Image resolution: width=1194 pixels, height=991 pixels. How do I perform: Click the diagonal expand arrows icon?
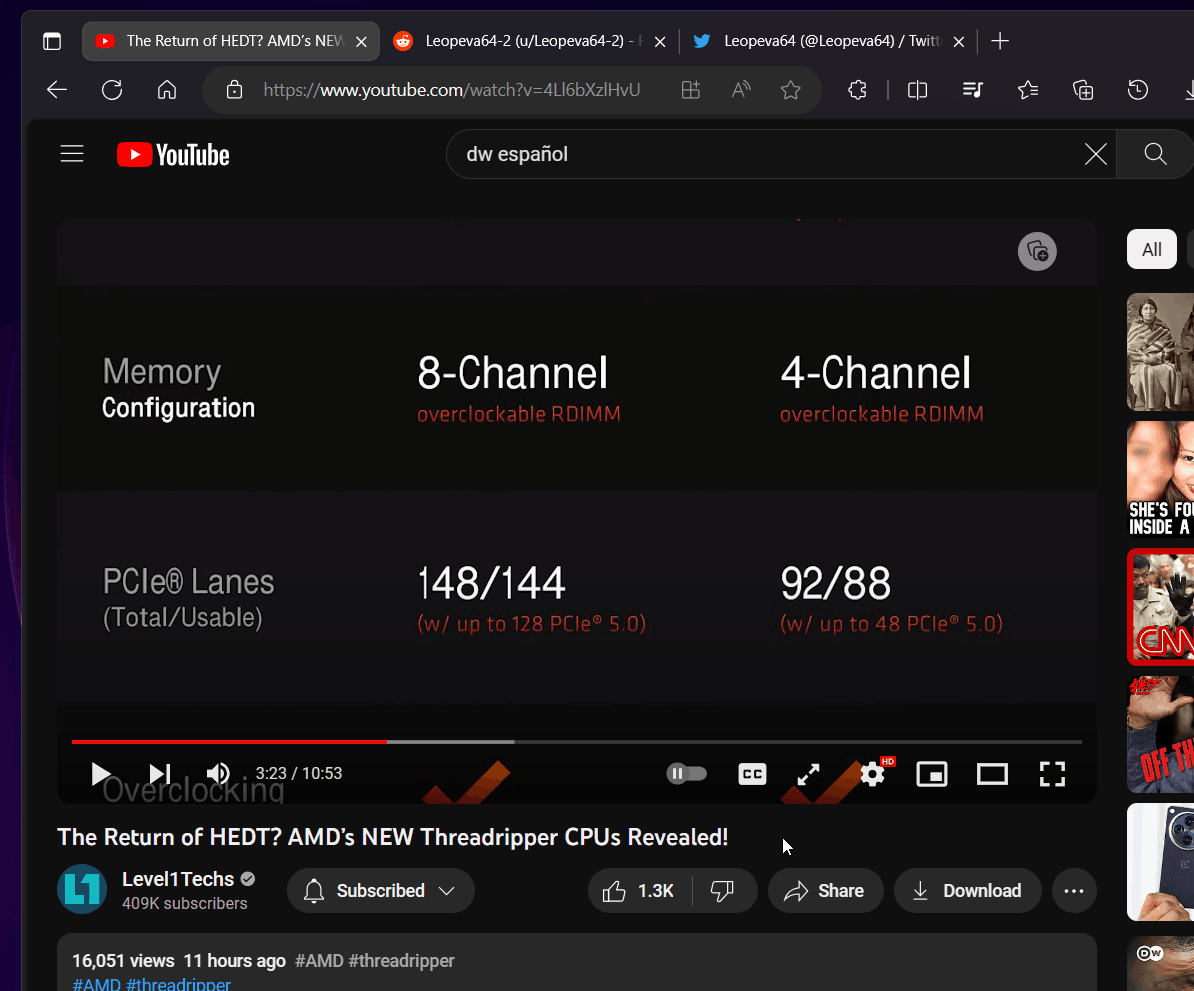(x=808, y=775)
